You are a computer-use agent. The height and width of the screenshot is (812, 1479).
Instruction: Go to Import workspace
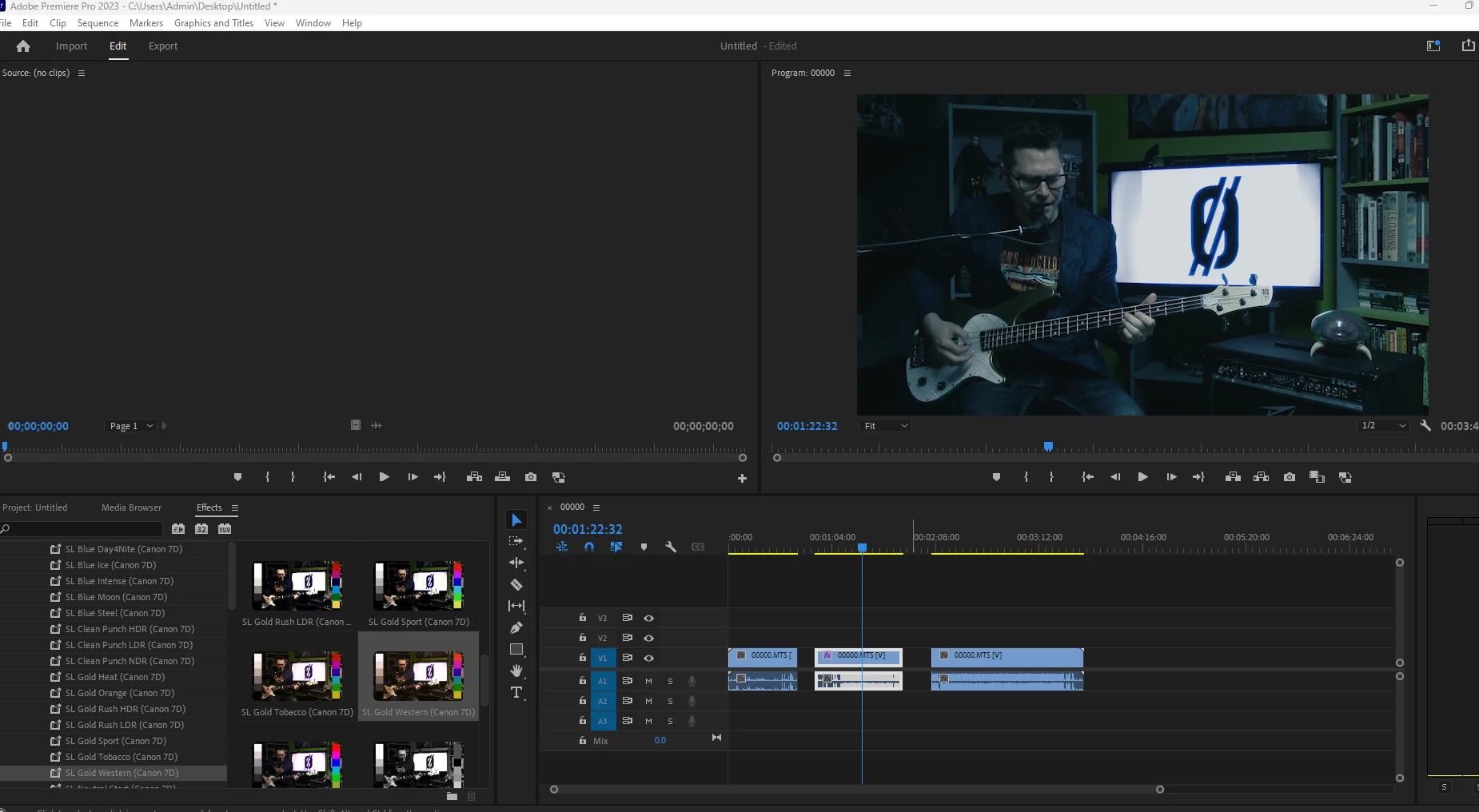[x=71, y=46]
